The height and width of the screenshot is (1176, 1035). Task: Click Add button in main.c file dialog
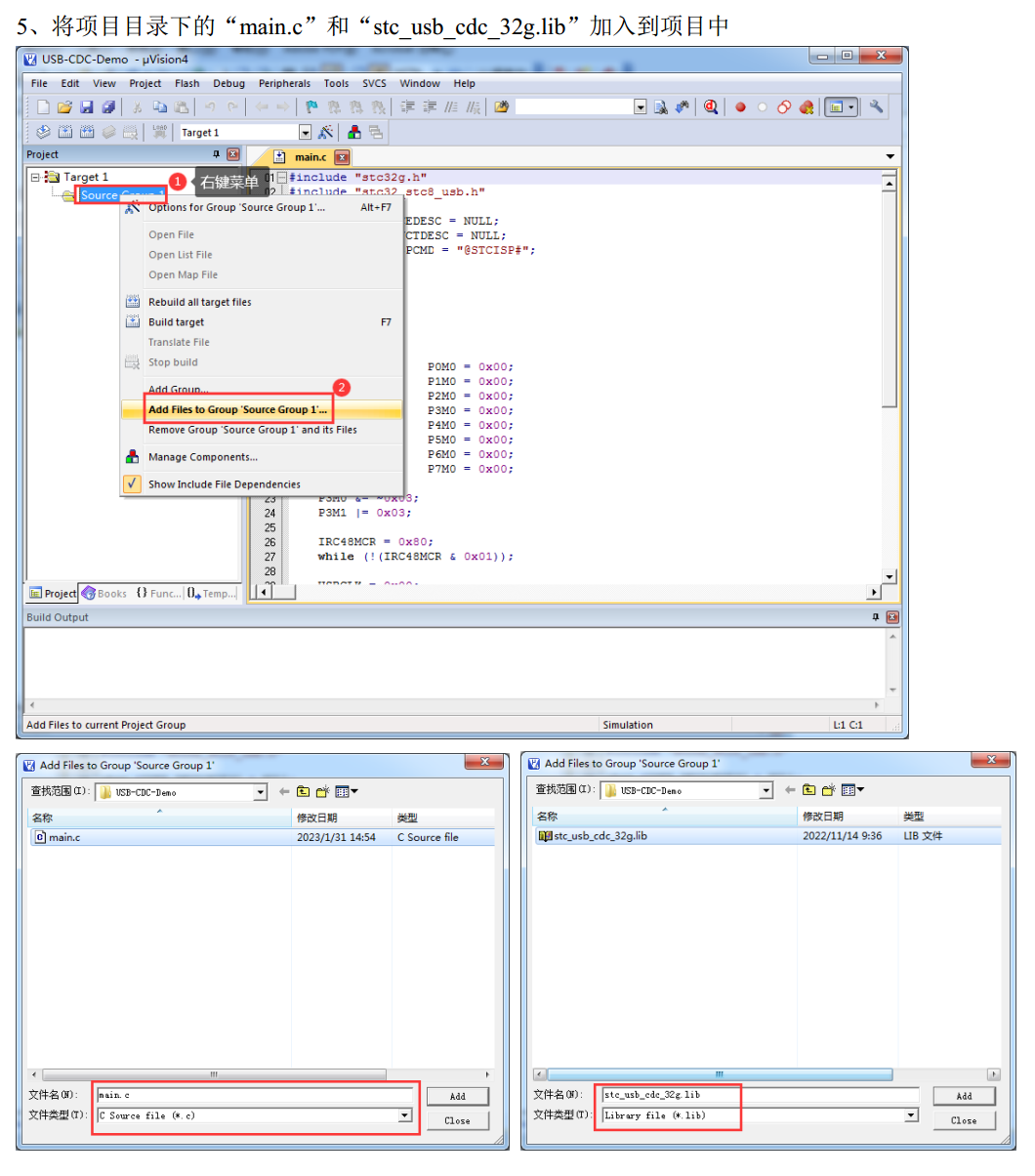tap(457, 1096)
